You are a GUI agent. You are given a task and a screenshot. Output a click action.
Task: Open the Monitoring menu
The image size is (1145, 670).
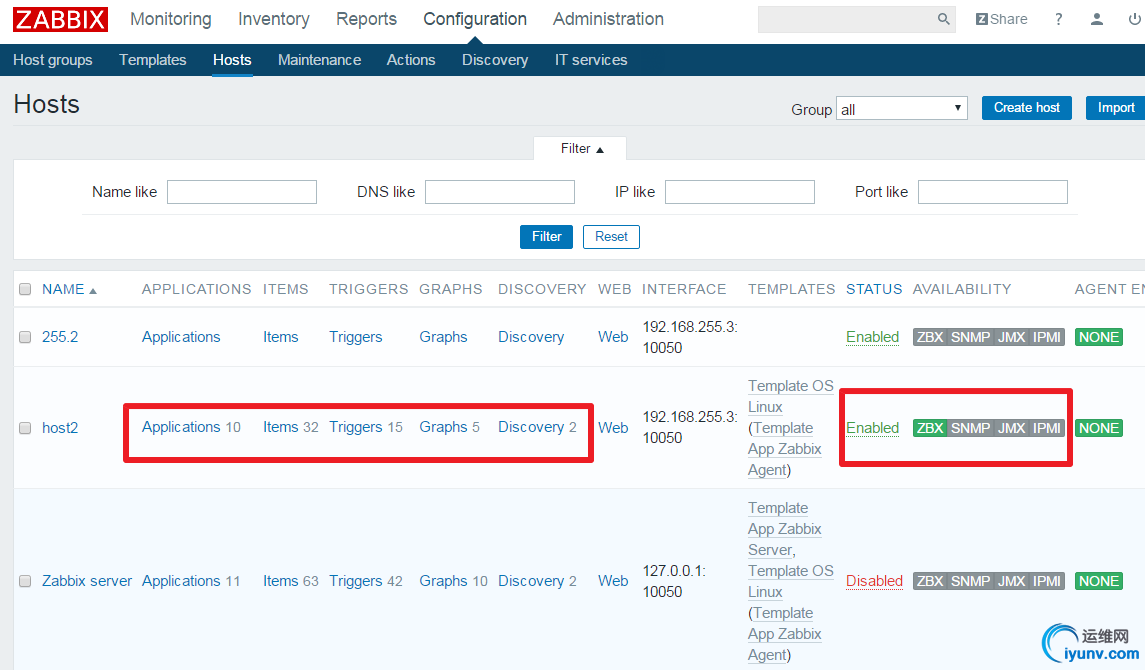[x=171, y=19]
